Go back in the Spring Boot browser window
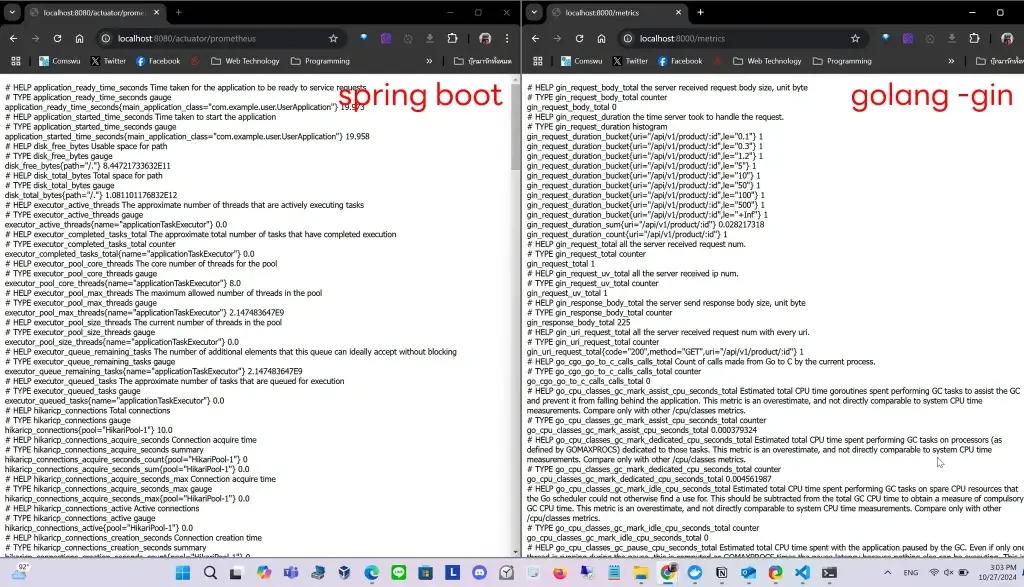Viewport: 1024px width, 587px height. [x=14, y=39]
